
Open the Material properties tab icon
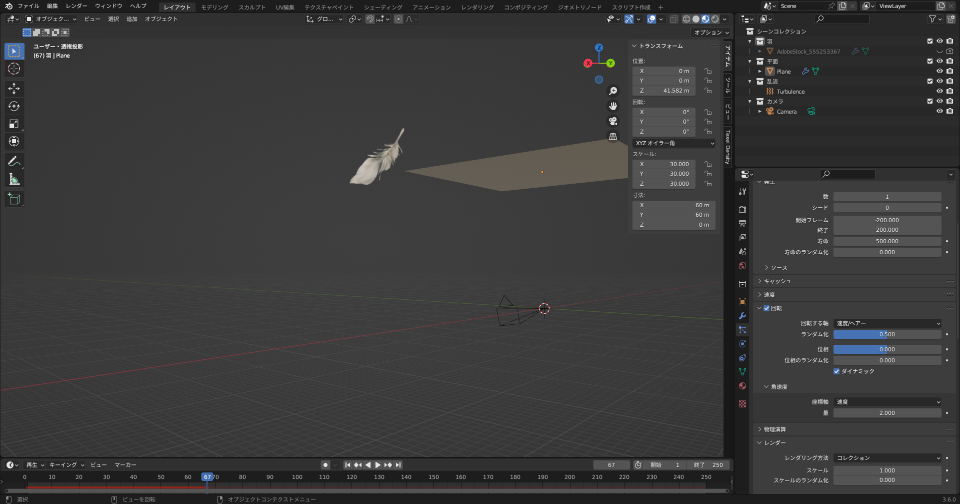click(743, 386)
